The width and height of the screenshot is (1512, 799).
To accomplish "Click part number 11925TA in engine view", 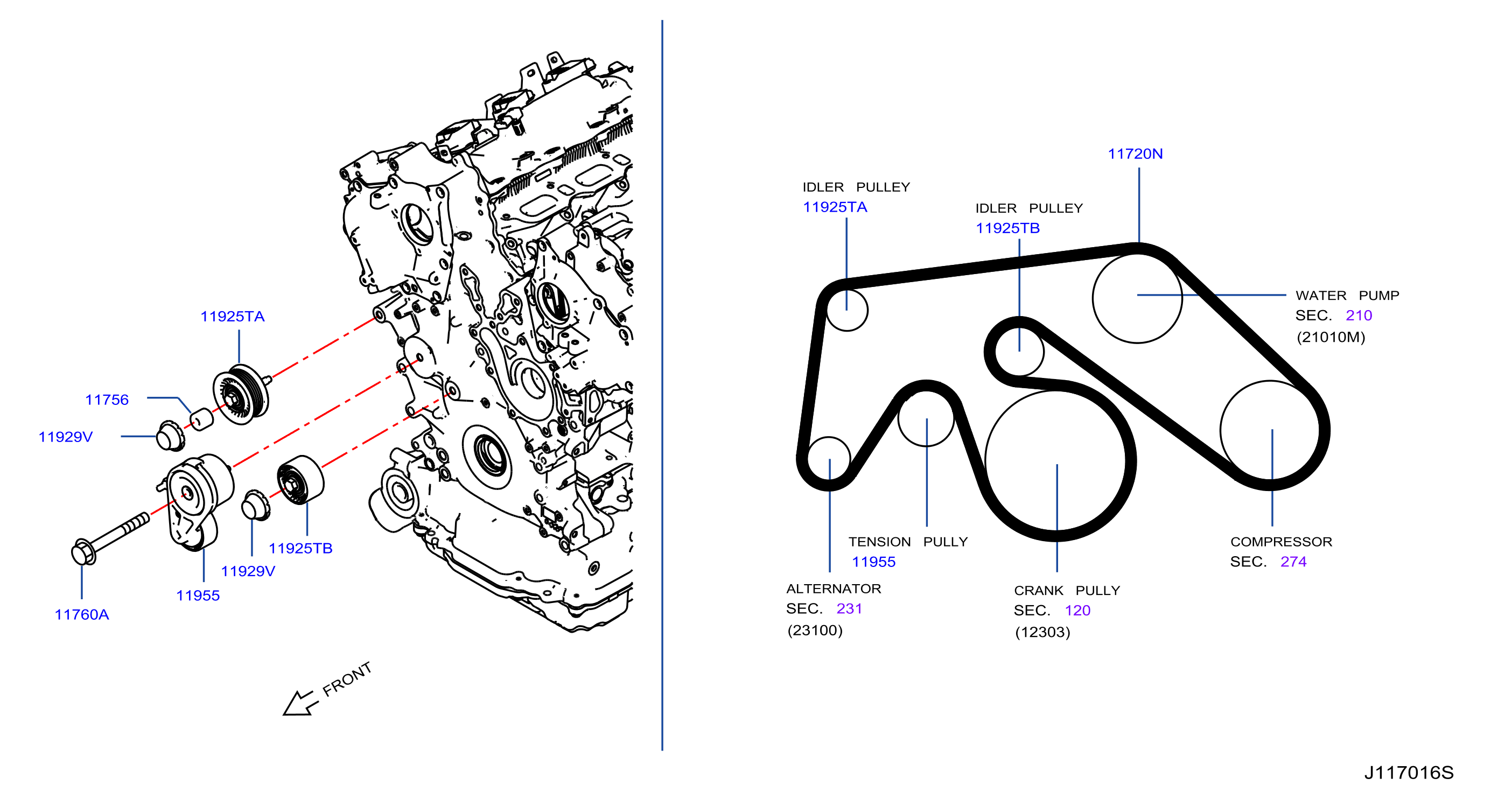I will (x=233, y=317).
